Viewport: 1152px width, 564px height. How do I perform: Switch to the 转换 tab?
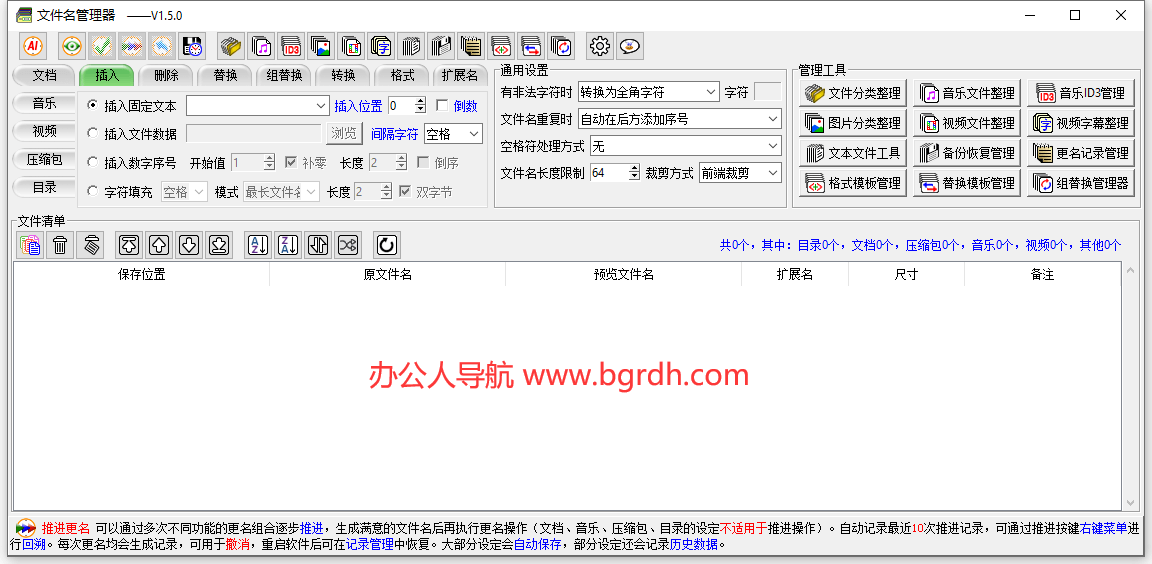point(343,75)
